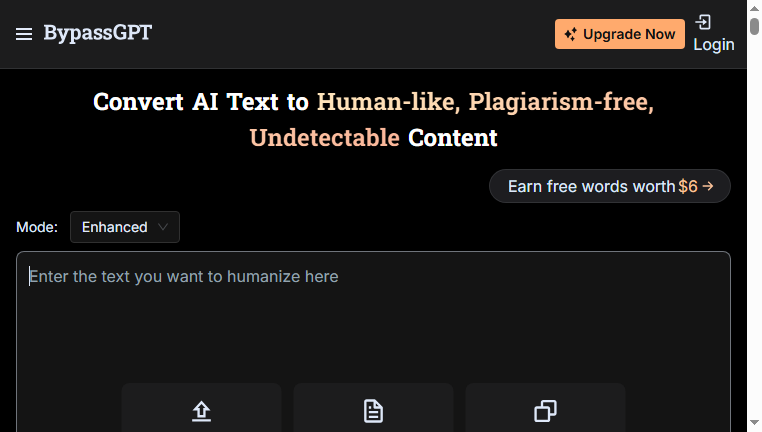Viewport: 762px width, 432px height.
Task: Click the Undetectable headline word
Action: click(x=325, y=138)
